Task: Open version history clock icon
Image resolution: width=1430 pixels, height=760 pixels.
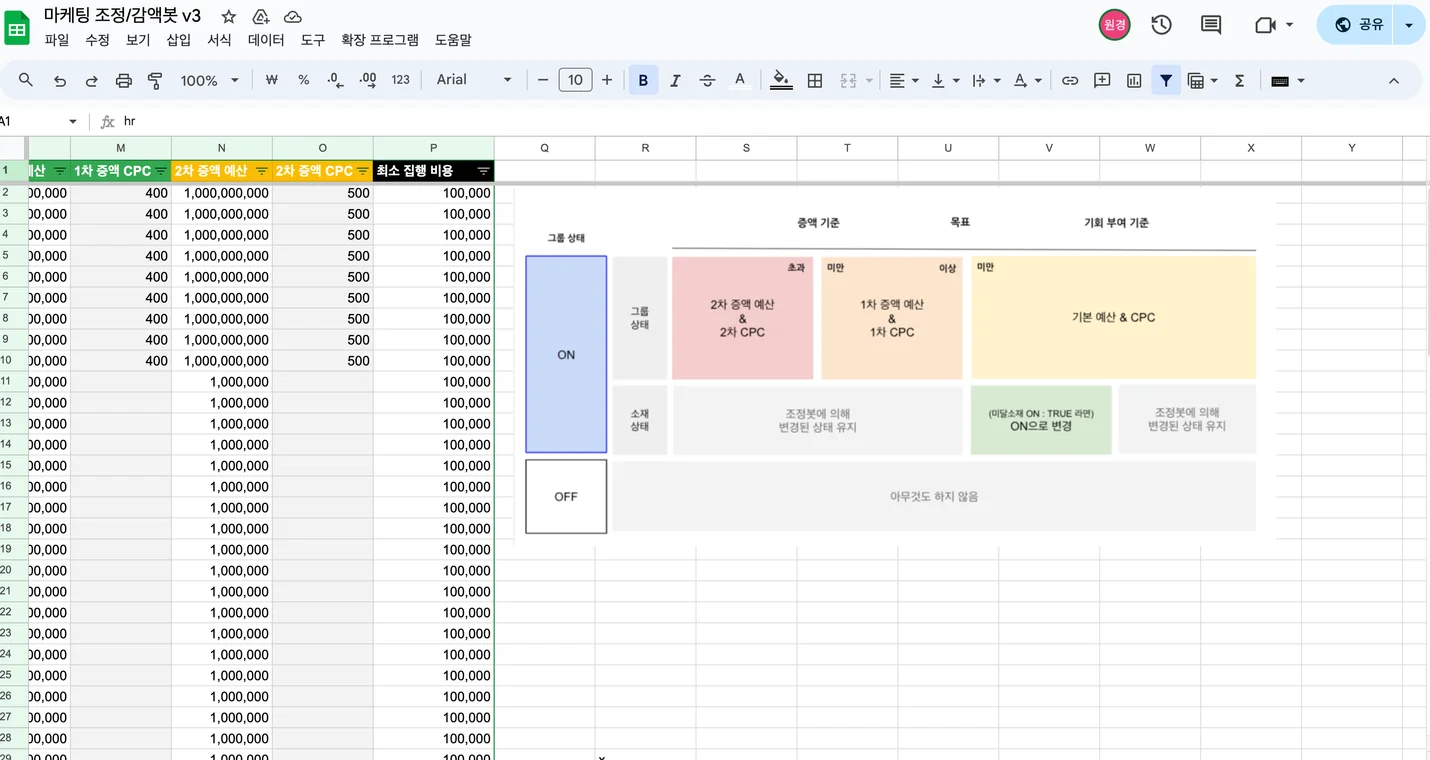Action: [x=1161, y=25]
